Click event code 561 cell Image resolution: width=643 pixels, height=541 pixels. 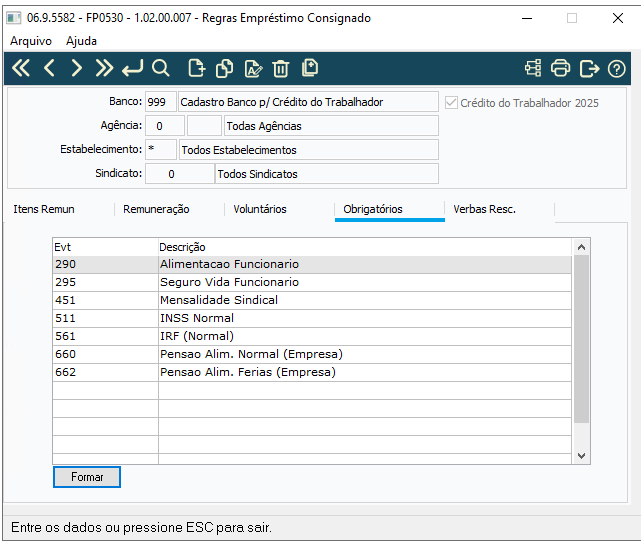click(105, 336)
